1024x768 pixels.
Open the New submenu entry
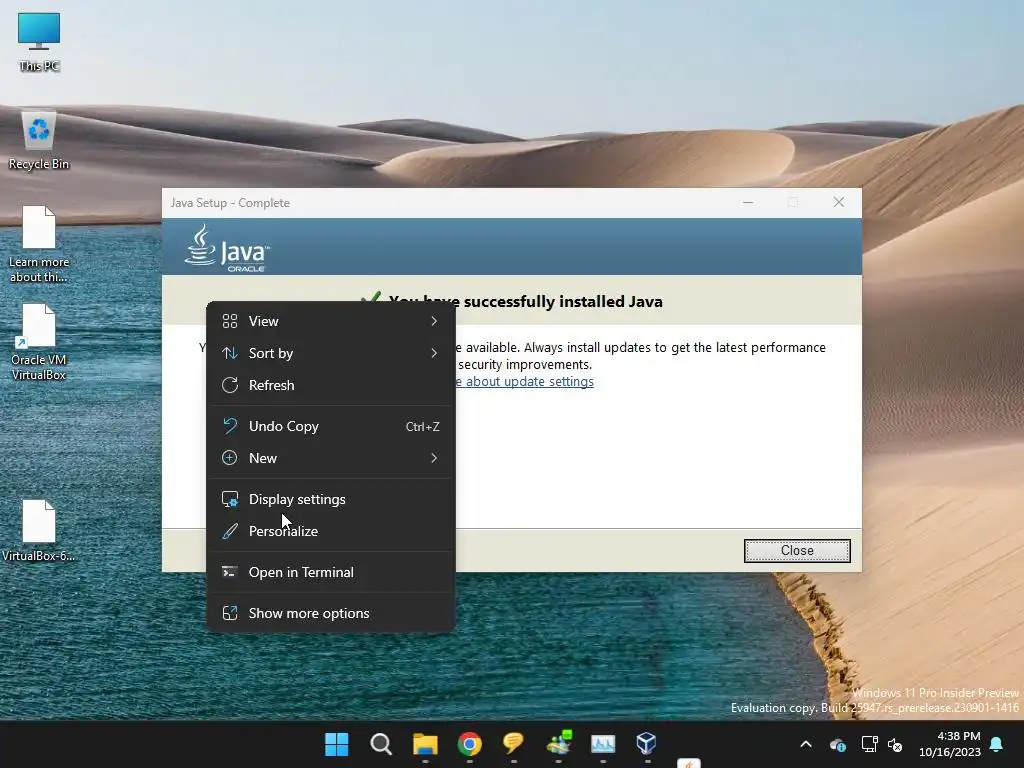pyautogui.click(x=330, y=458)
